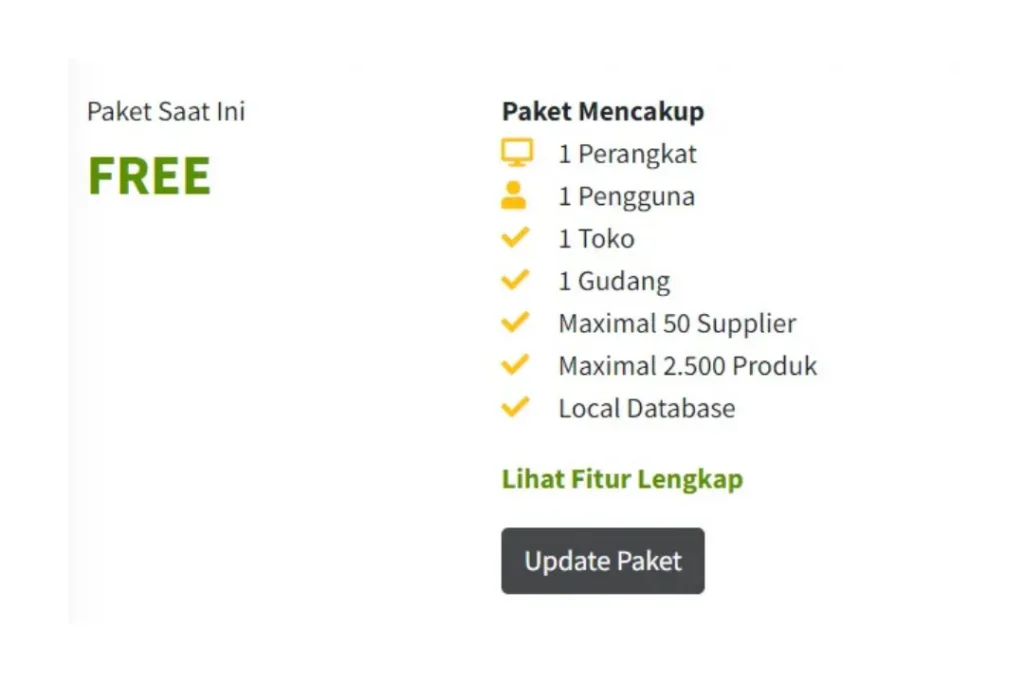The image size is (1024, 683).
Task: Click the user person icon
Action: coord(514,195)
